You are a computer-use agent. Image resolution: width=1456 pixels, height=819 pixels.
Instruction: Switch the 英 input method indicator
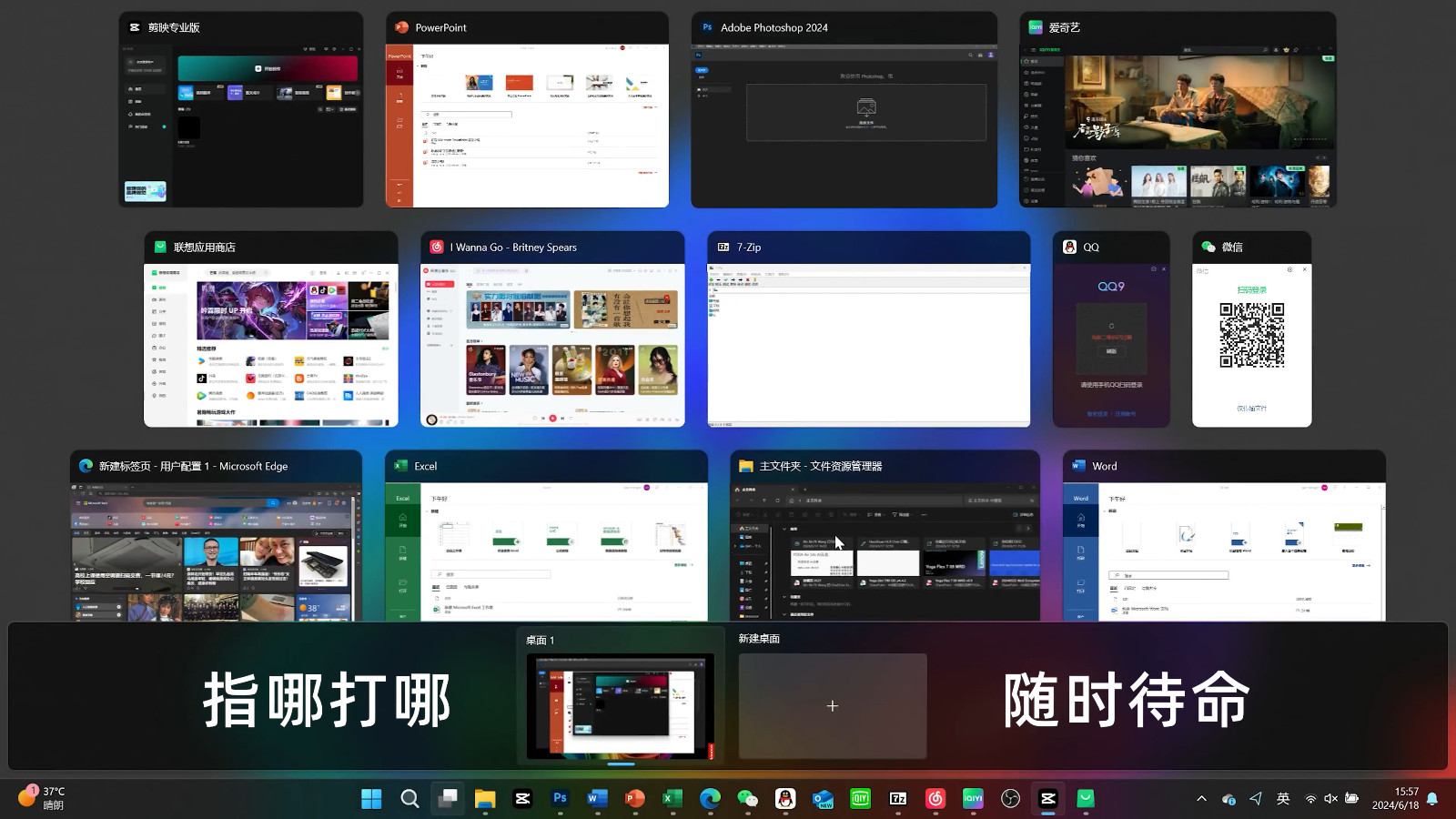1283,799
